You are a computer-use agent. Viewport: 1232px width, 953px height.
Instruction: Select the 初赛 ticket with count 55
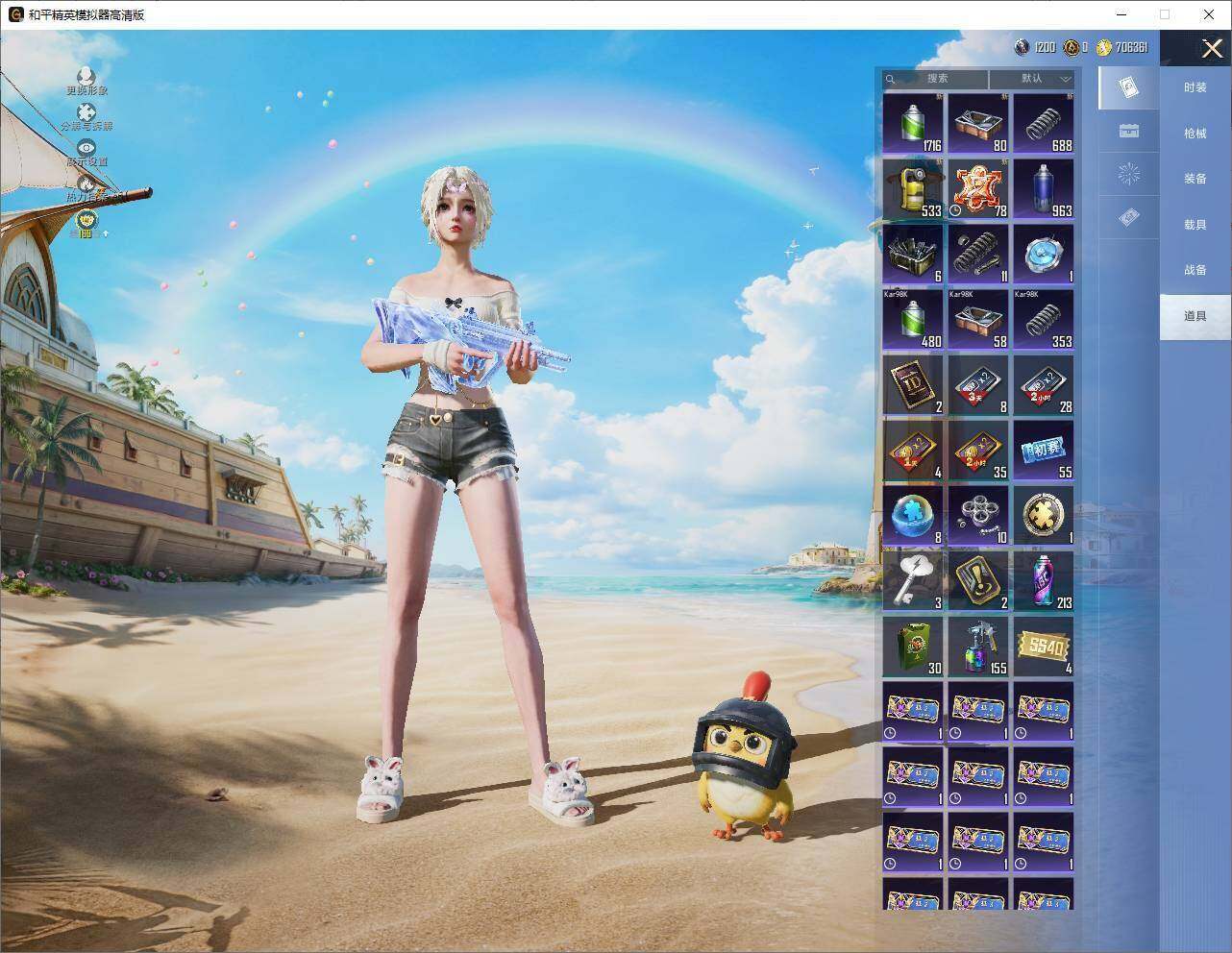click(x=1044, y=450)
